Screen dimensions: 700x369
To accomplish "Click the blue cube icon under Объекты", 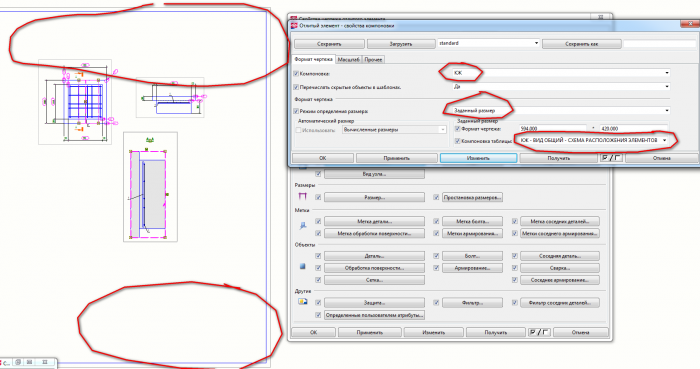I will tap(303, 266).
